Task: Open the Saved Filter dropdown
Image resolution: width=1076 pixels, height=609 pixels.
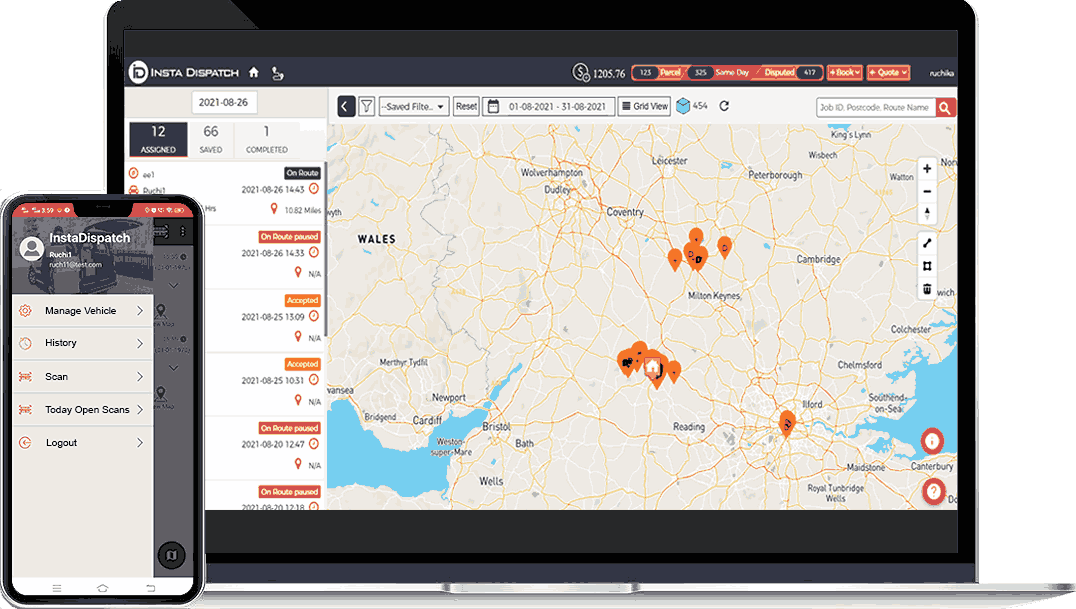Action: click(414, 106)
